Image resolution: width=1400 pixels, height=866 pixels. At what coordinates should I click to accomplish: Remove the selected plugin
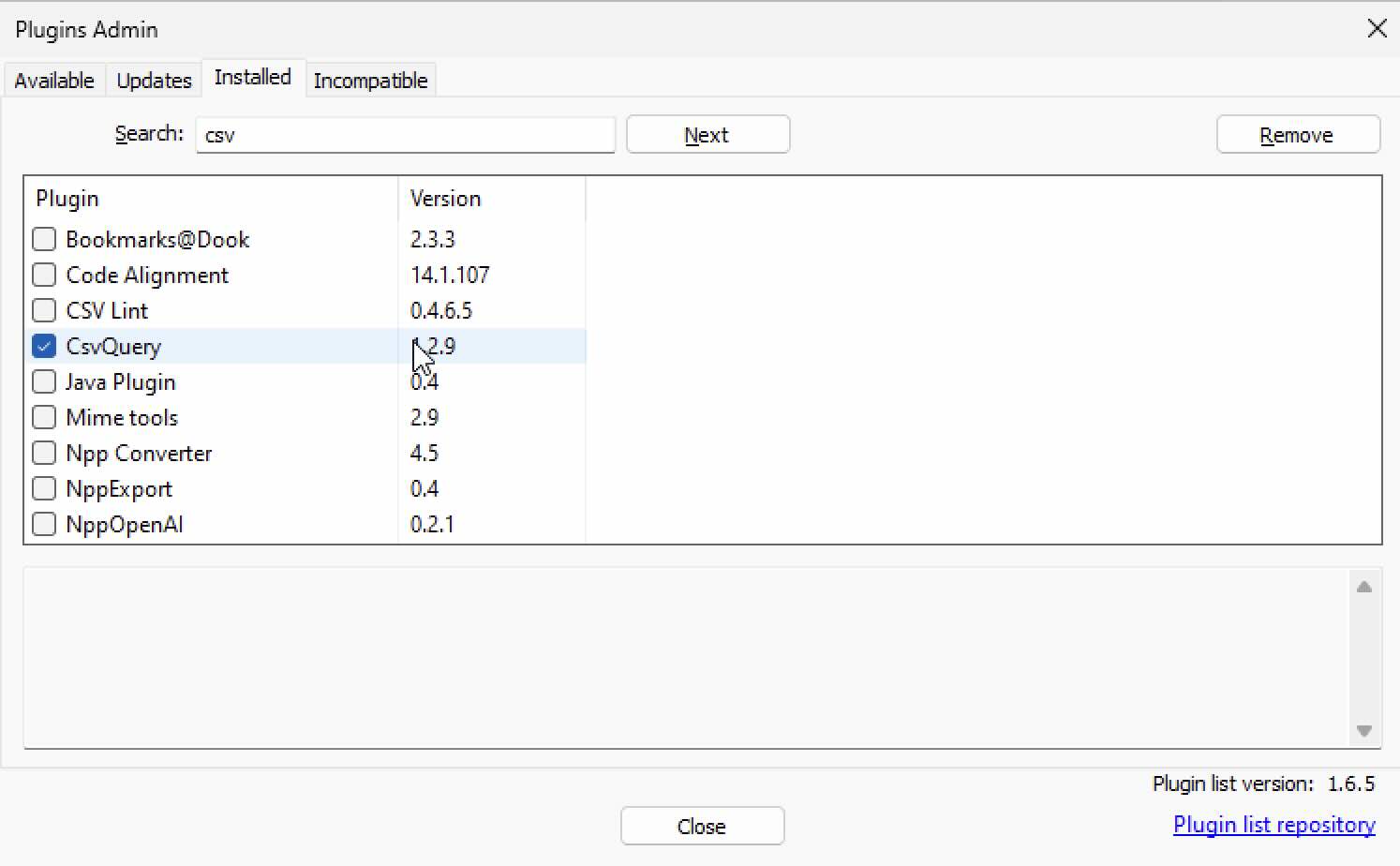coord(1298,134)
